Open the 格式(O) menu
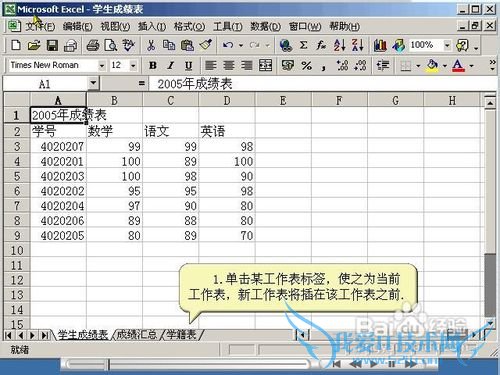Screen dimensions: 500x375 (x=189, y=26)
